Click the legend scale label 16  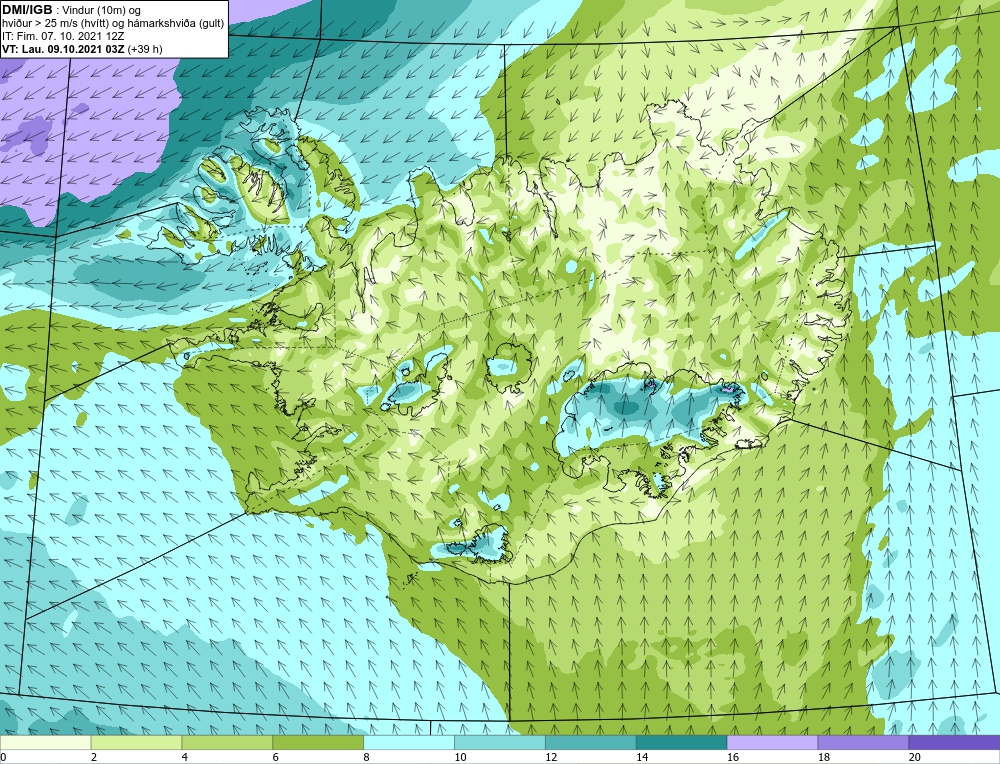point(733,757)
